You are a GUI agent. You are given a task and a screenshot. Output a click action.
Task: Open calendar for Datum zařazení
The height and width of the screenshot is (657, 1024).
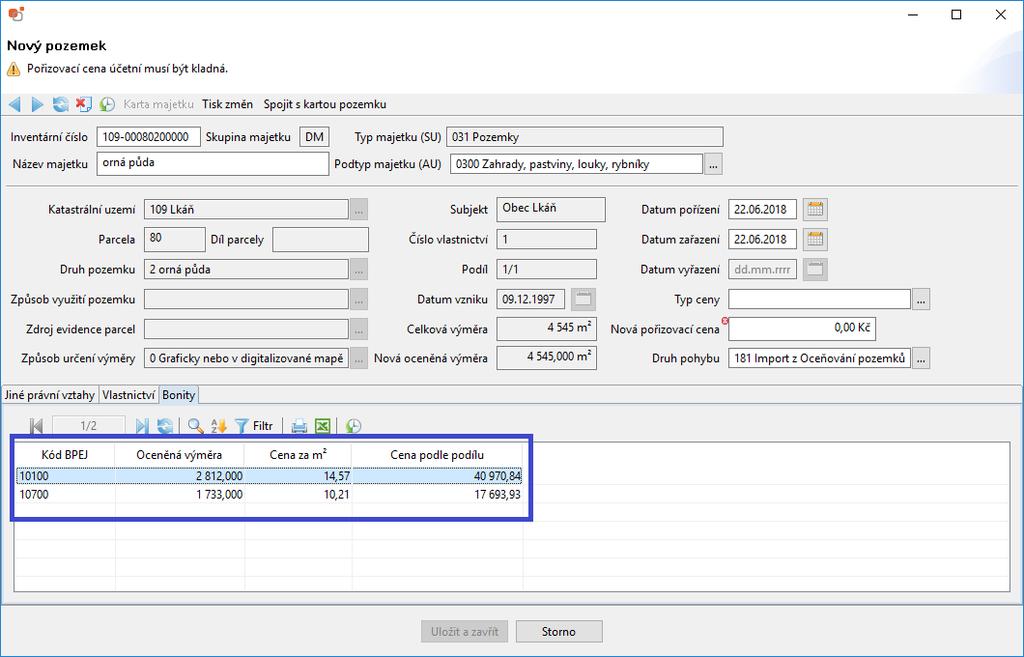point(815,239)
